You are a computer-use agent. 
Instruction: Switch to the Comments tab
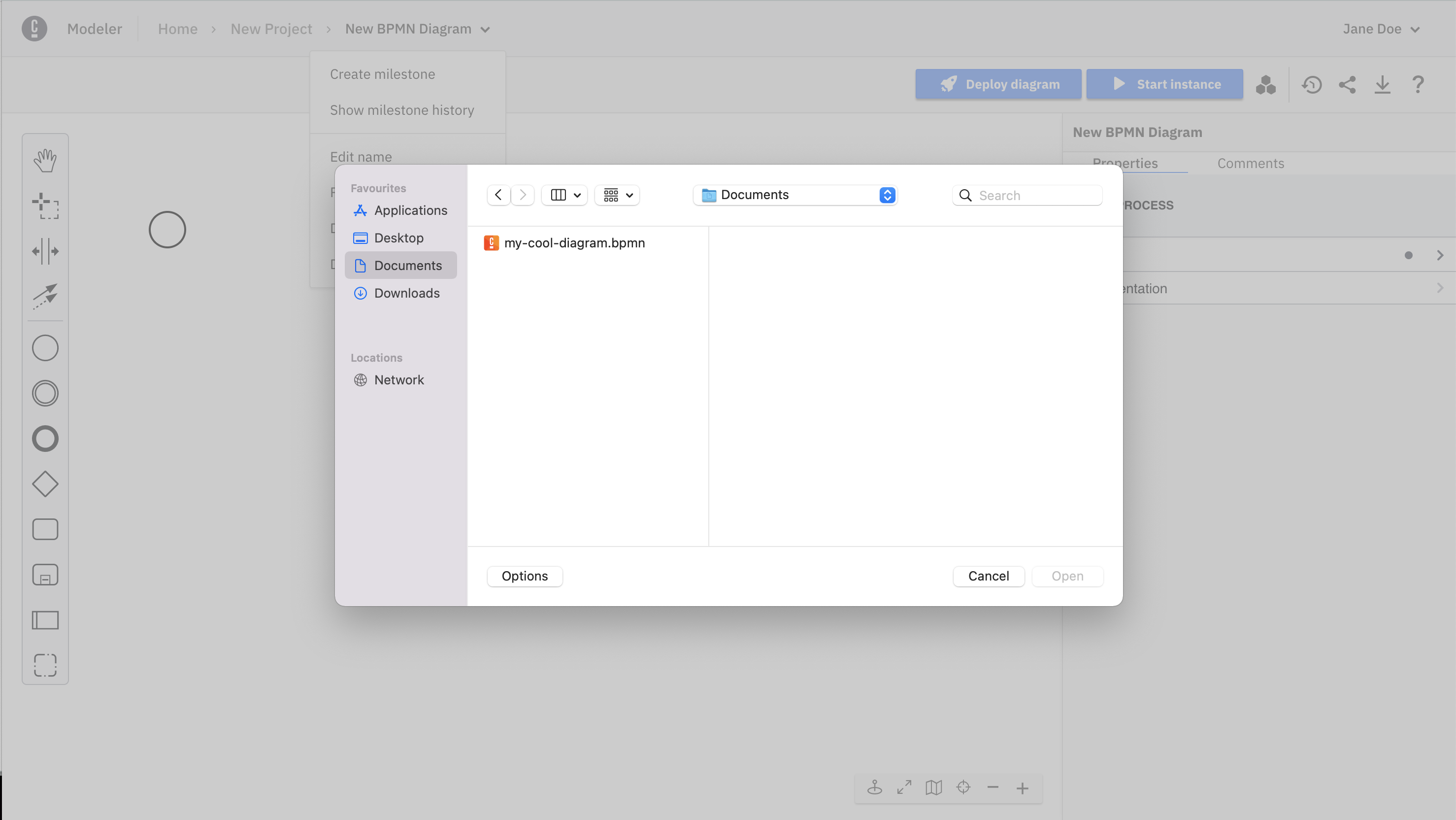pos(1250,164)
